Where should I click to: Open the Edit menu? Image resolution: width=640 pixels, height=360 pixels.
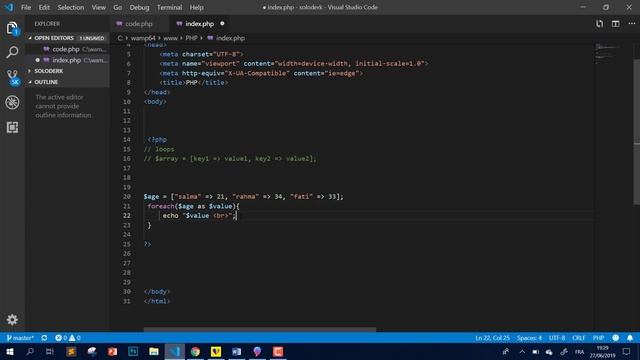(x=44, y=7)
